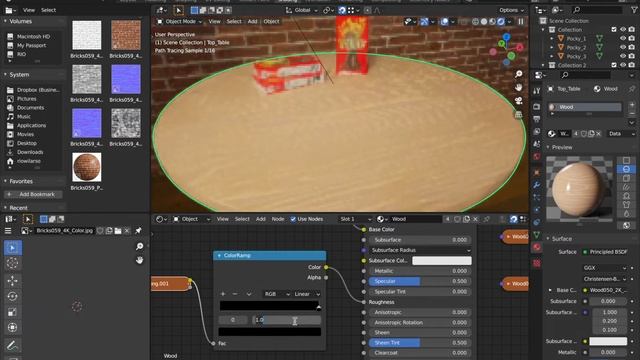
Task: Open the Linear interpolation dropdown in ColorRamp
Action: pyautogui.click(x=307, y=294)
